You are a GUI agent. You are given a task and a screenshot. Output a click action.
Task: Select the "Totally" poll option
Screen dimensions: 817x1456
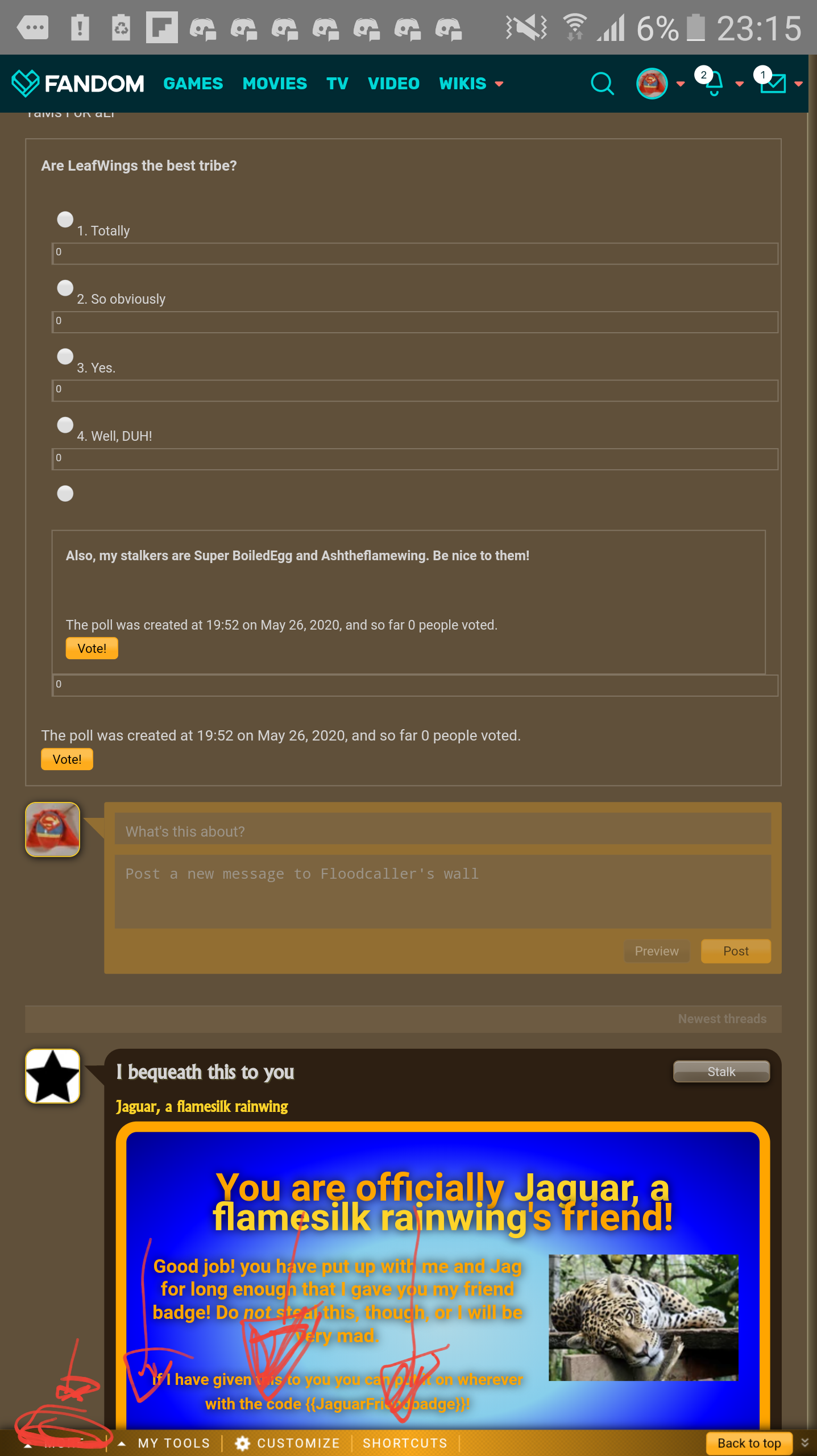pyautogui.click(x=65, y=220)
